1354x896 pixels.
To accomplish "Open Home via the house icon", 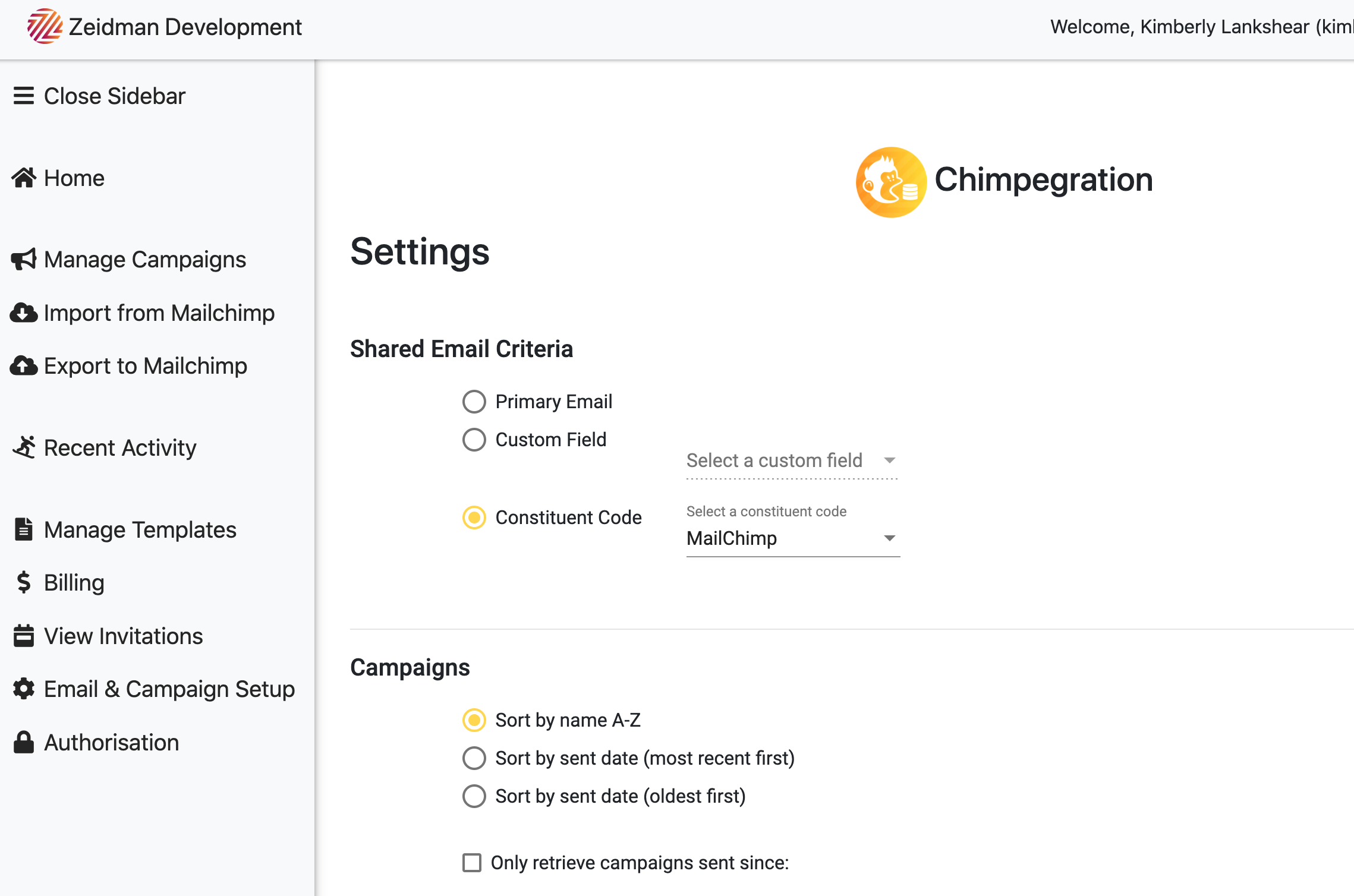I will pyautogui.click(x=24, y=178).
